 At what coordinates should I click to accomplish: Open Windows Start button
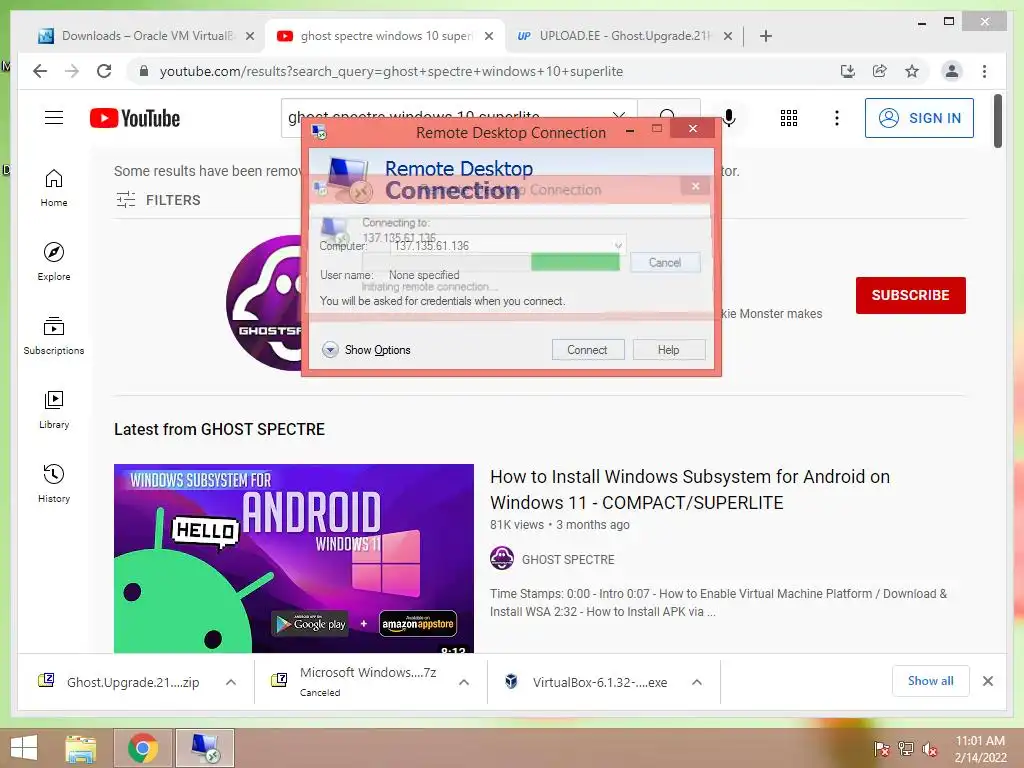(24, 748)
